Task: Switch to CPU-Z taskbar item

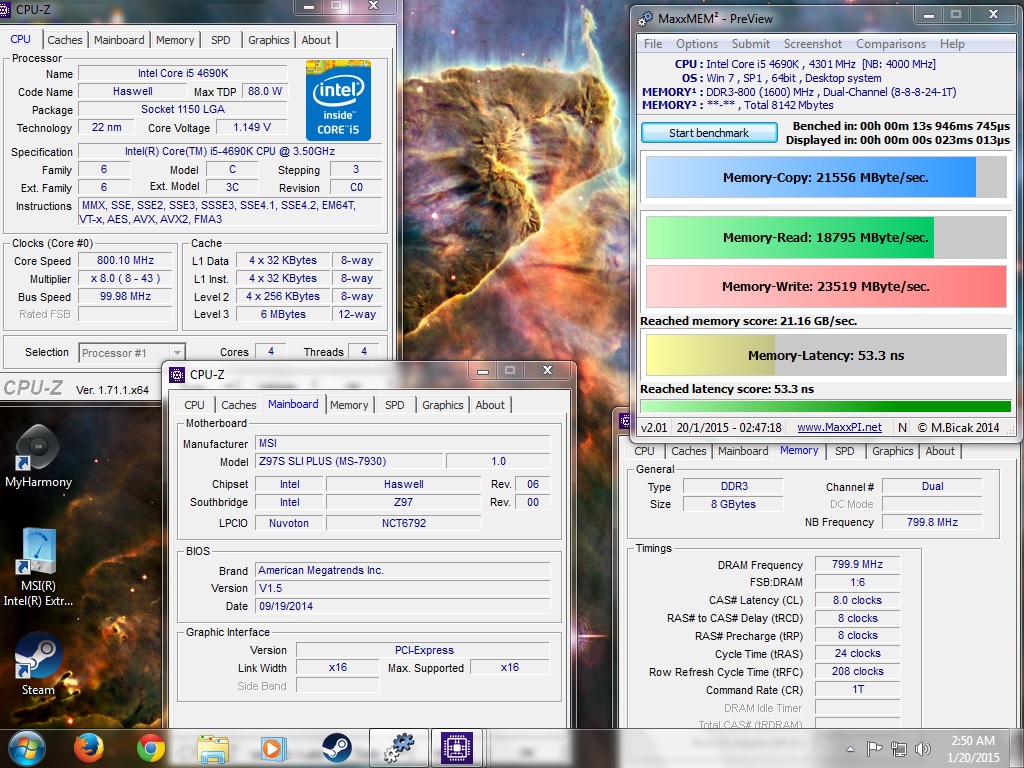Action: point(457,748)
